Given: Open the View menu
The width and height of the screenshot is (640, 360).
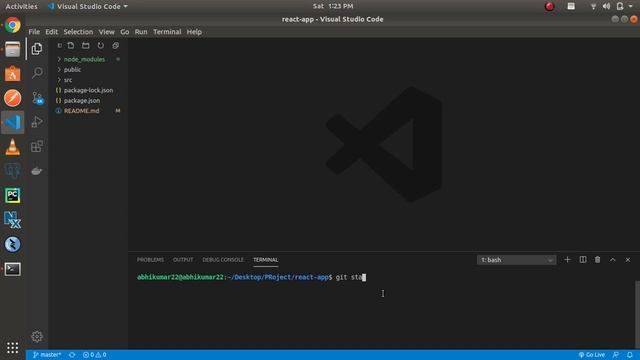Looking at the screenshot, I should pyautogui.click(x=106, y=32).
